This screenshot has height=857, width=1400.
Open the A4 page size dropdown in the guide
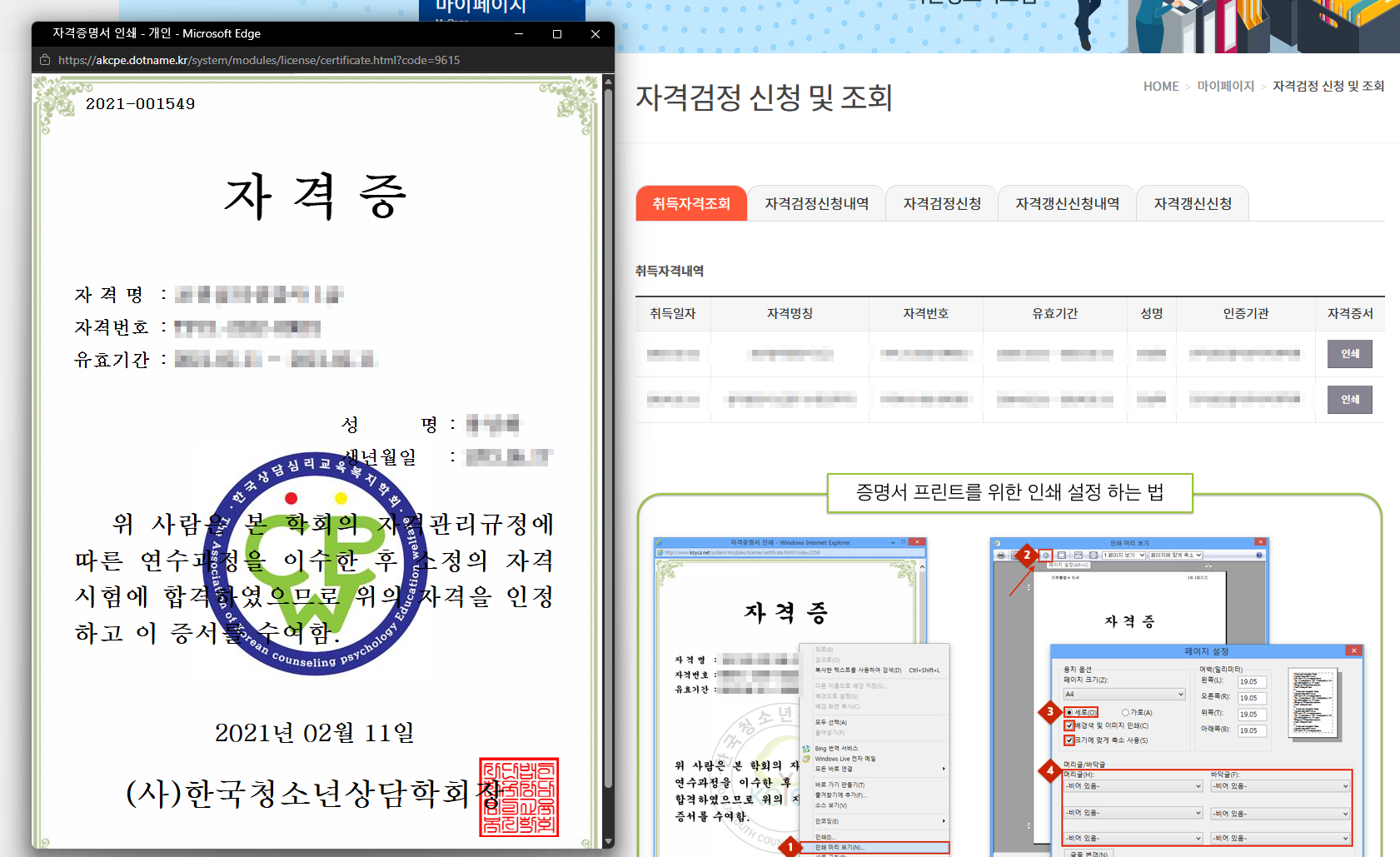click(1123, 695)
